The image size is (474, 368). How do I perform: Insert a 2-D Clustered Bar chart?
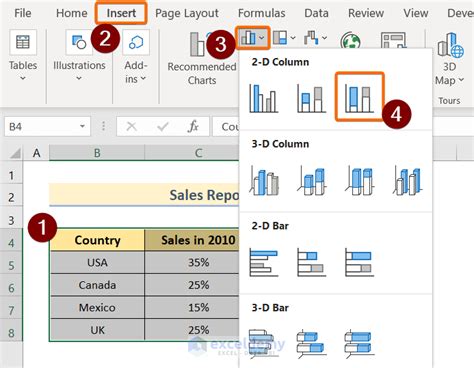pos(264,262)
